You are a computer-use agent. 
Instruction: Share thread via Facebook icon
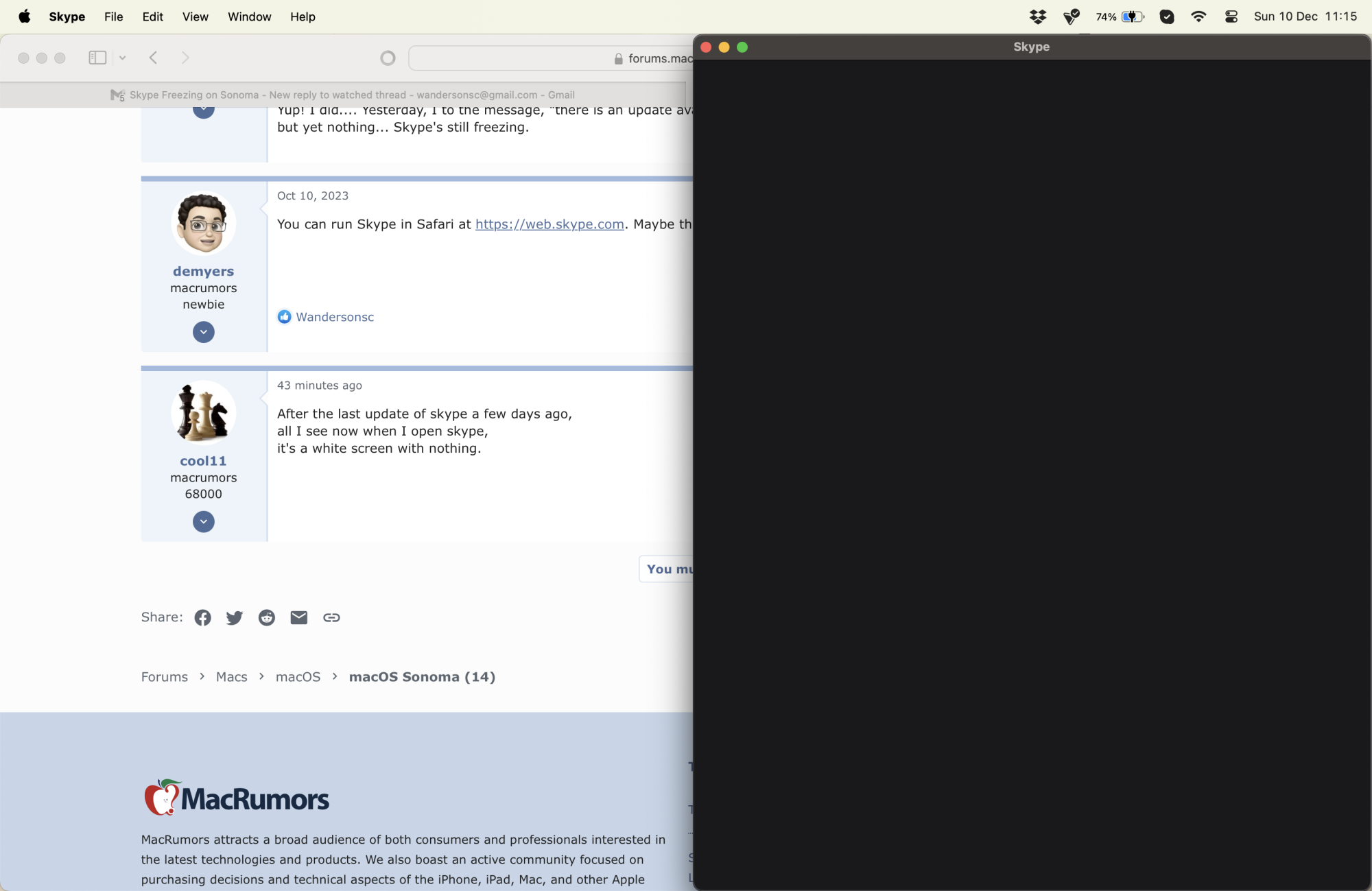click(x=202, y=617)
